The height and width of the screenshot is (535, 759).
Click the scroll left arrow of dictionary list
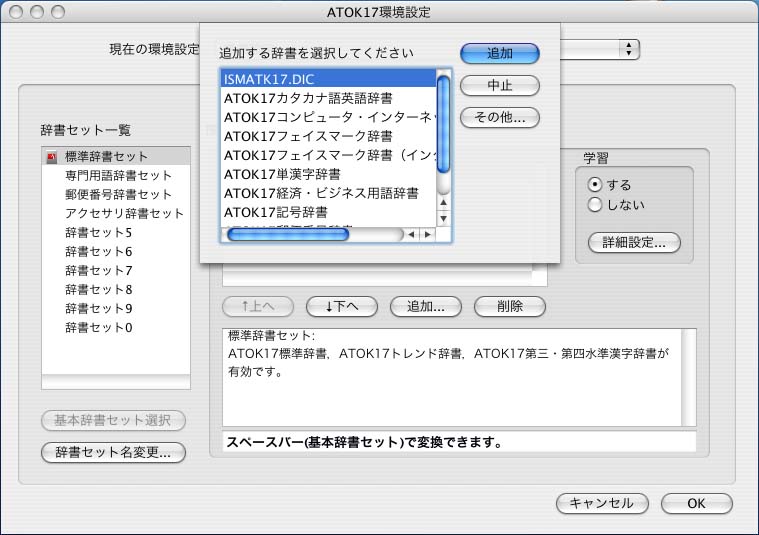411,235
